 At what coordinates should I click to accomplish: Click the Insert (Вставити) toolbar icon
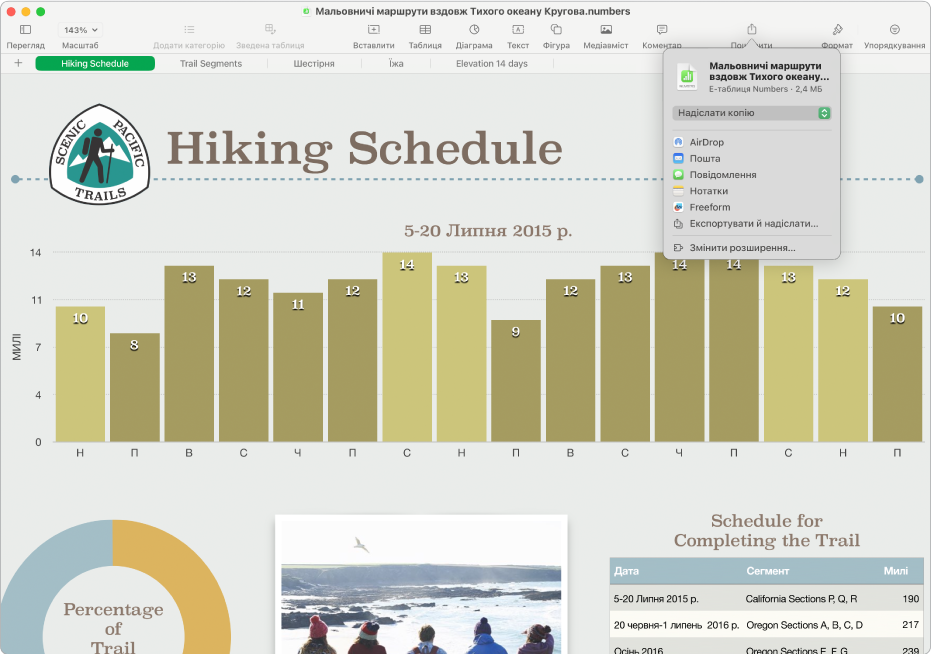[373, 29]
